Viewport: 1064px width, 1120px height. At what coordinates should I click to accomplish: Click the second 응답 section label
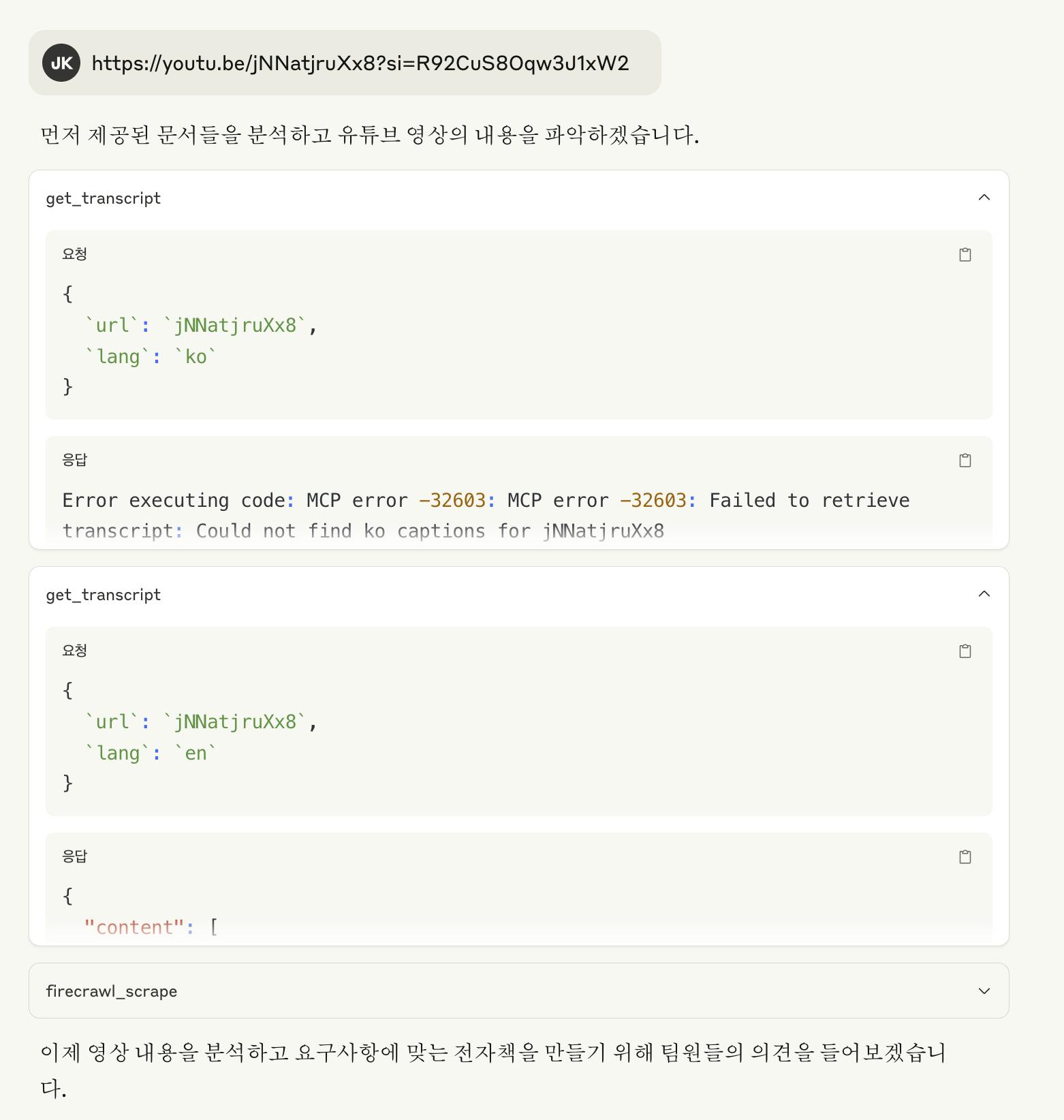coord(74,856)
